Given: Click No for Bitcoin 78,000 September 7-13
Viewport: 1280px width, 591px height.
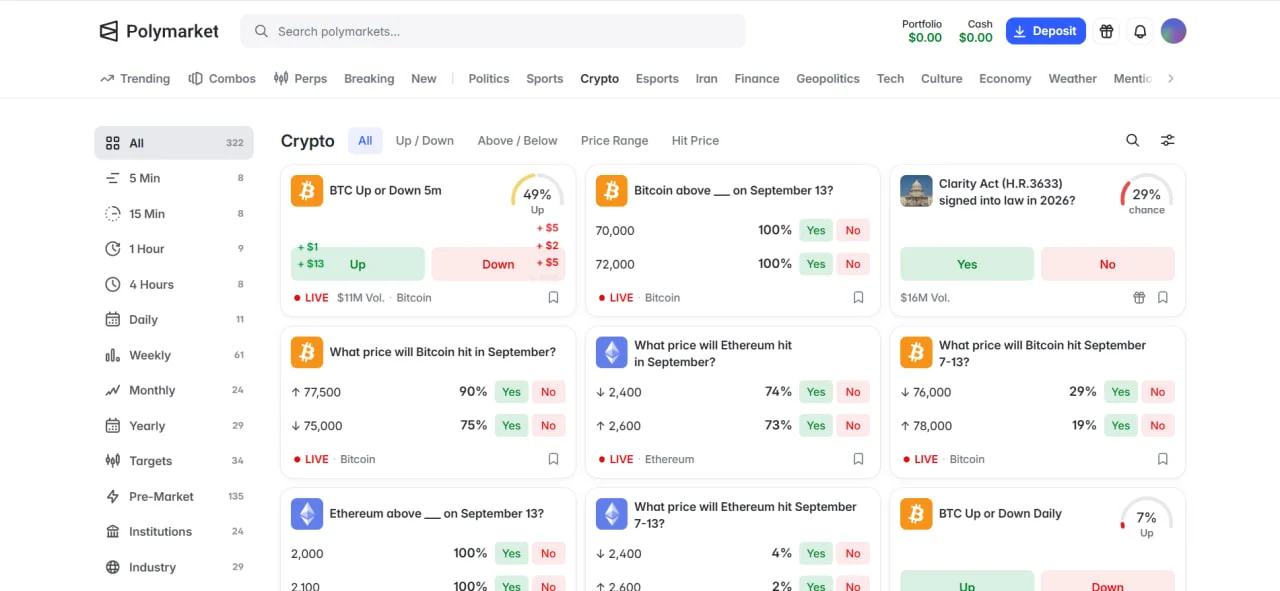Looking at the screenshot, I should (x=1157, y=425).
